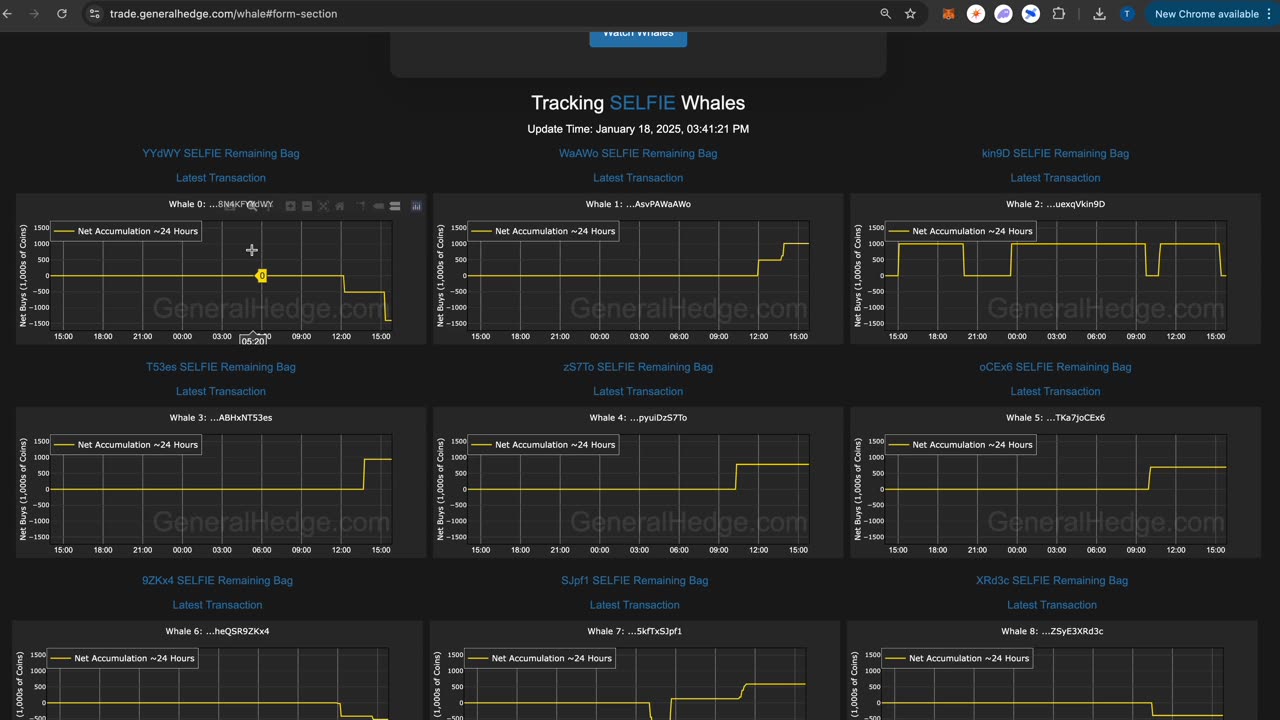Click the Whale 0 chart reset-axes home icon

tap(340, 206)
